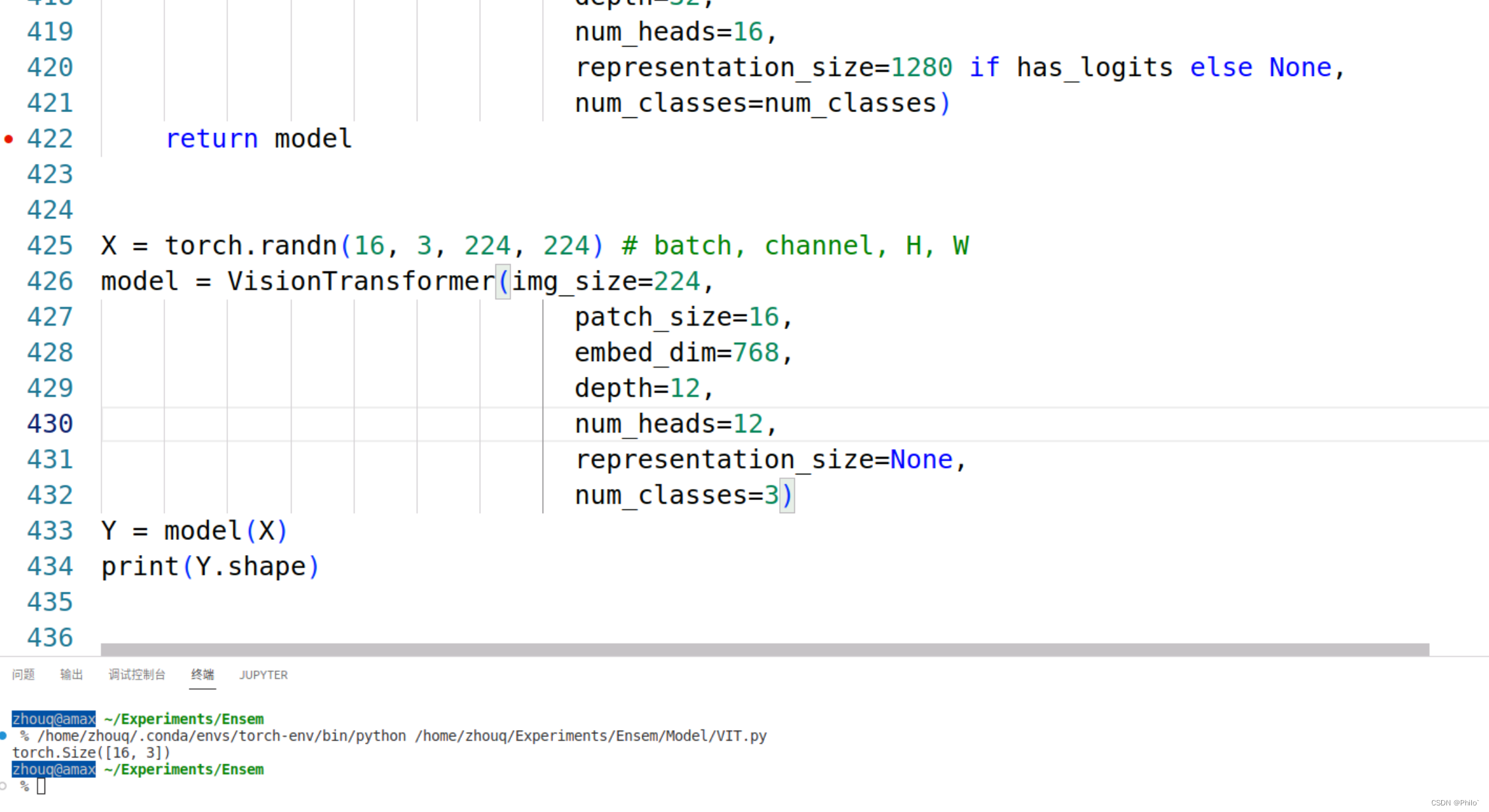Click the editor's horizontal scrollbar
The width and height of the screenshot is (1489, 812).
(764, 649)
